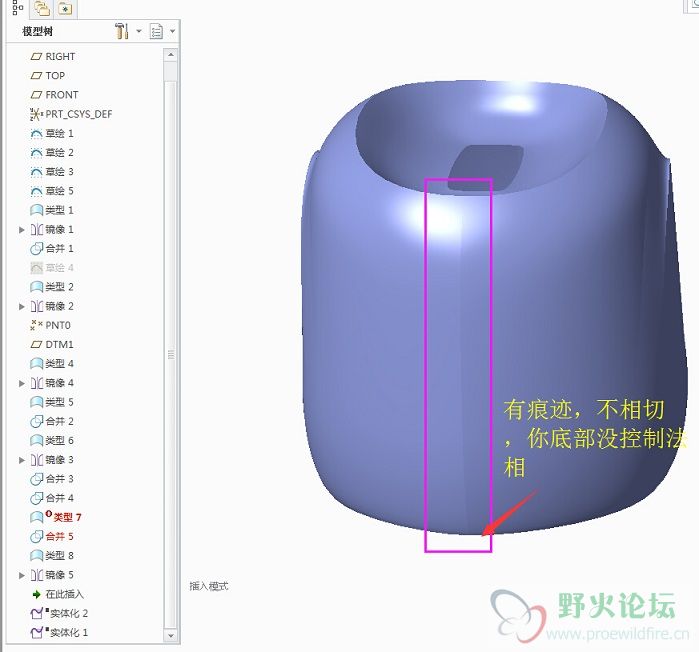
Task: Select the TOP datum plane
Action: pos(47,76)
